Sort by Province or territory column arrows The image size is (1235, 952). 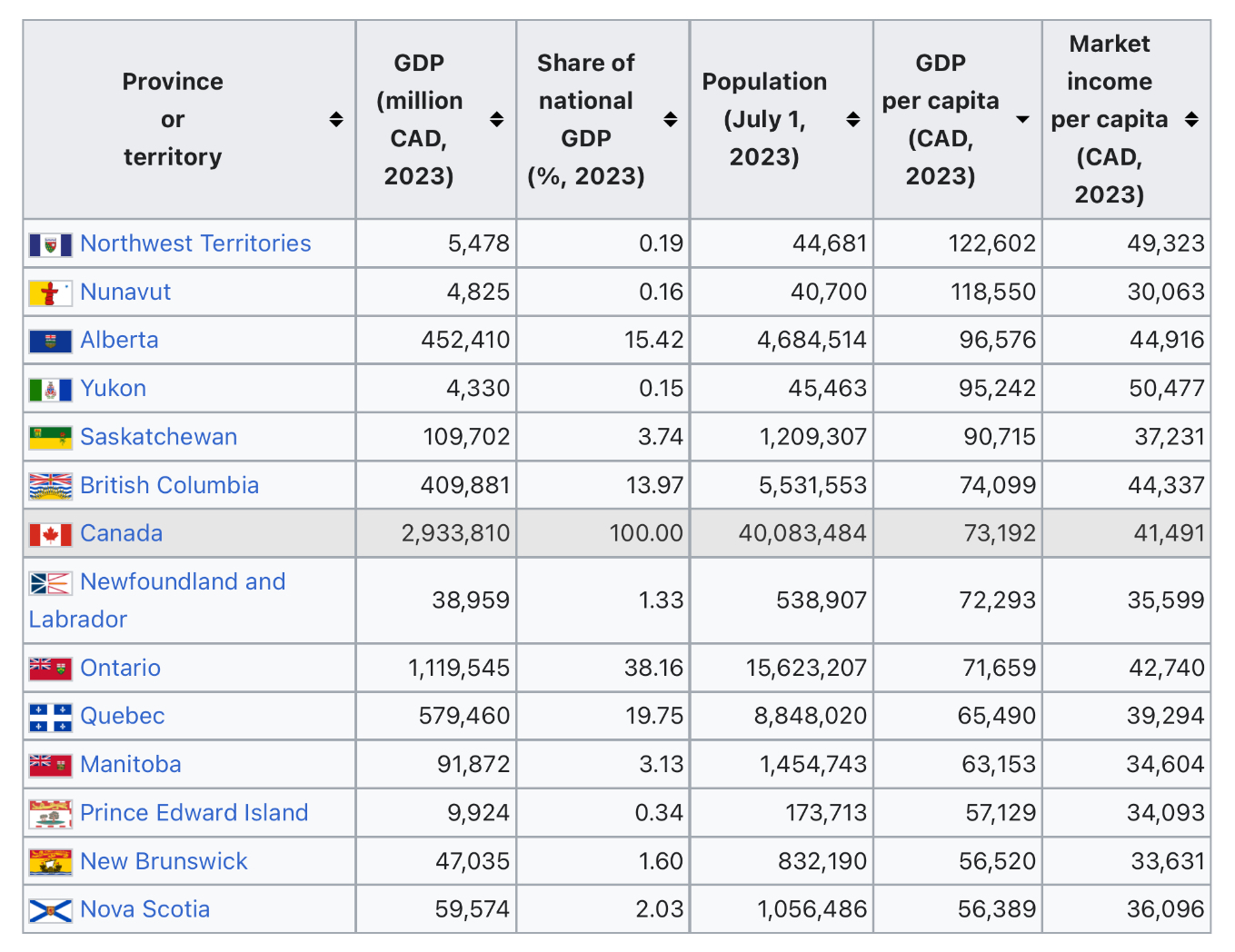point(336,119)
